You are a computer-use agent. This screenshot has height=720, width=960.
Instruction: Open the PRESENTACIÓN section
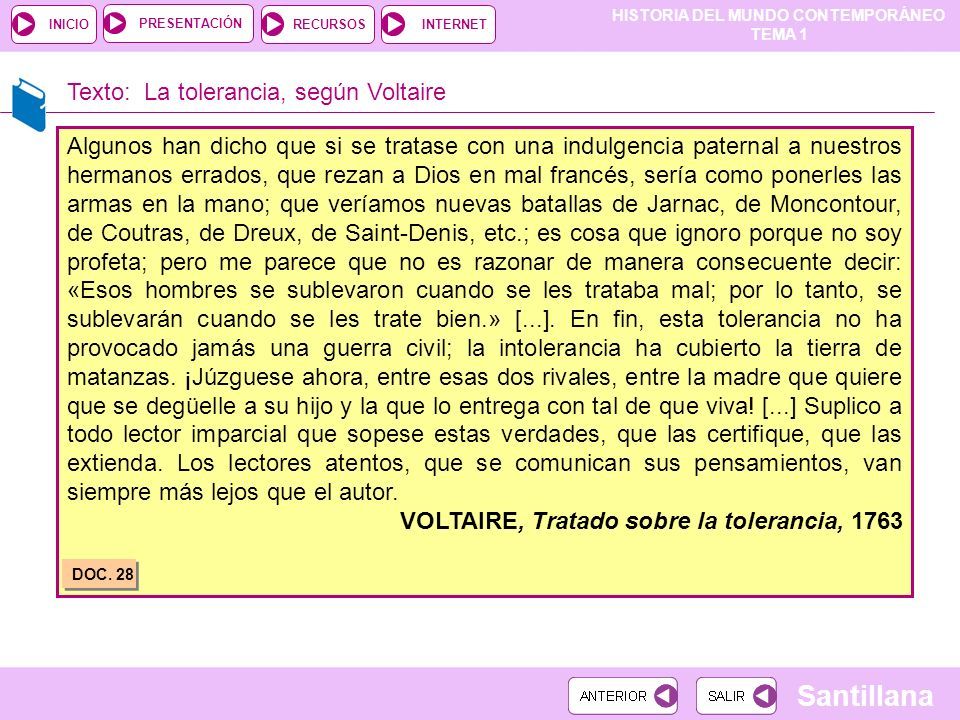tap(178, 24)
